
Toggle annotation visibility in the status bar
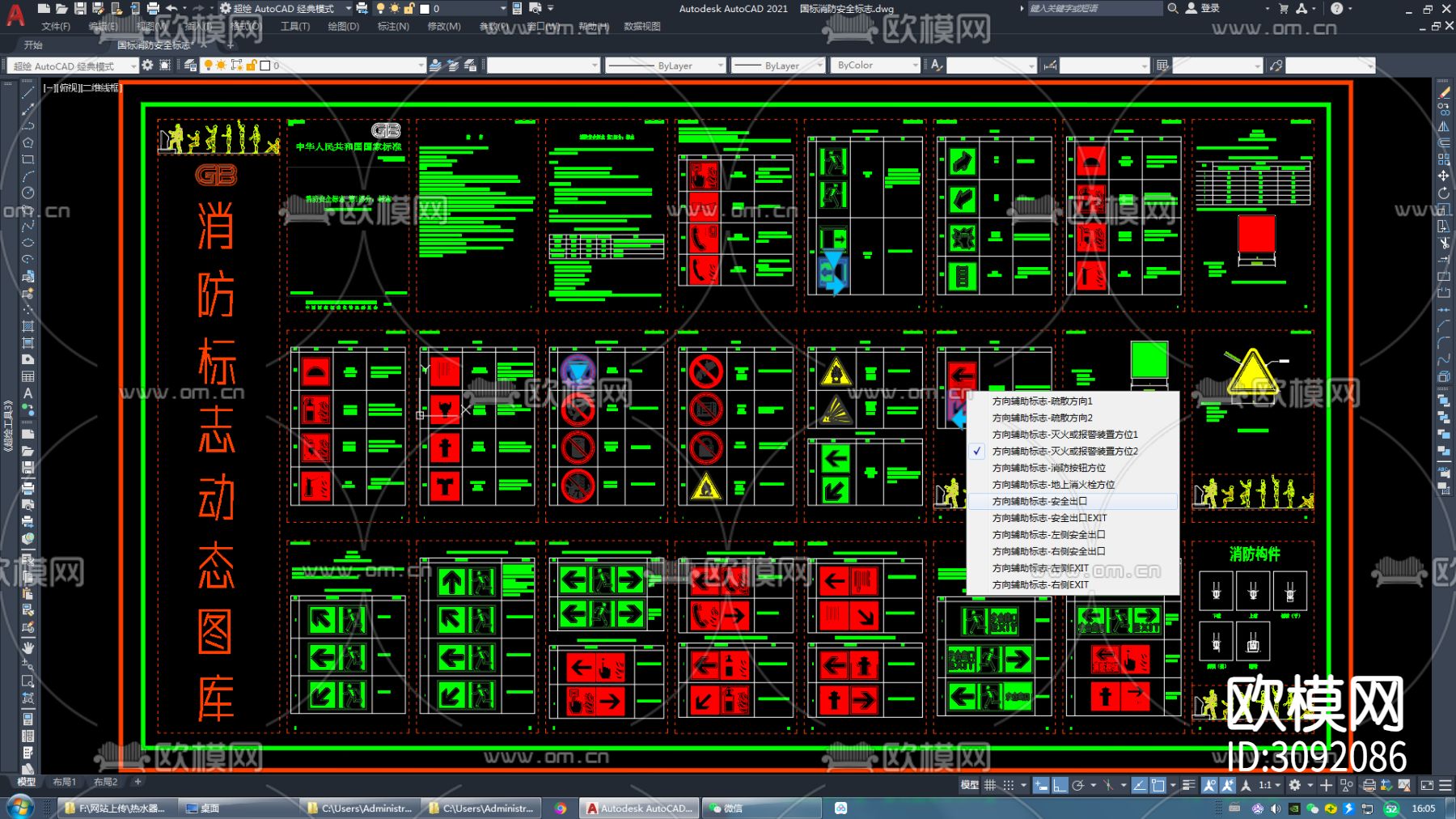(1209, 785)
